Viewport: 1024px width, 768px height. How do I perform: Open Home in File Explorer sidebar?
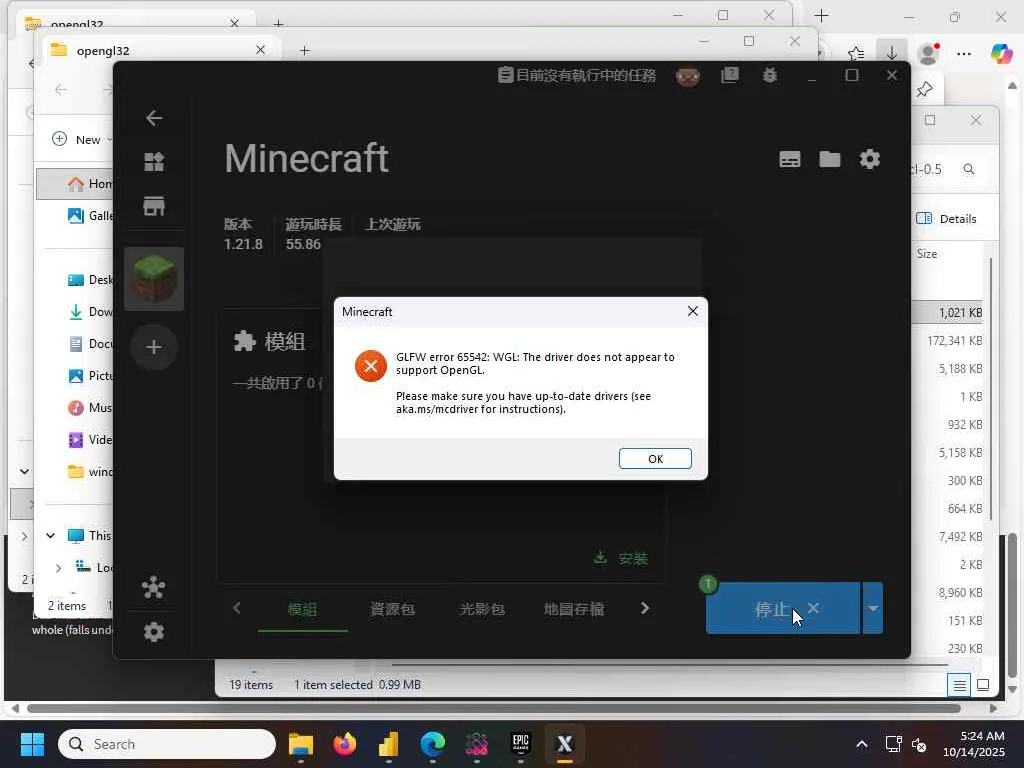(74, 184)
